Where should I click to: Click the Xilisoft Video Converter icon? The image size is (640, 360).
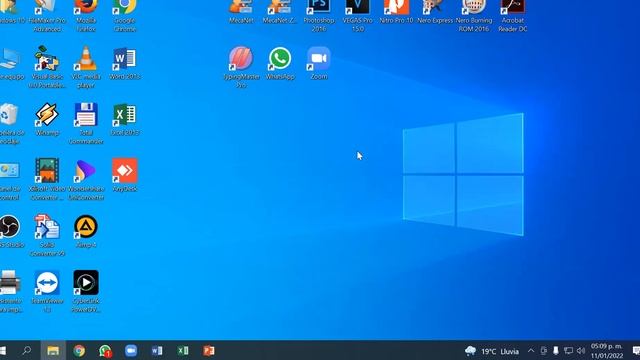coord(47,179)
